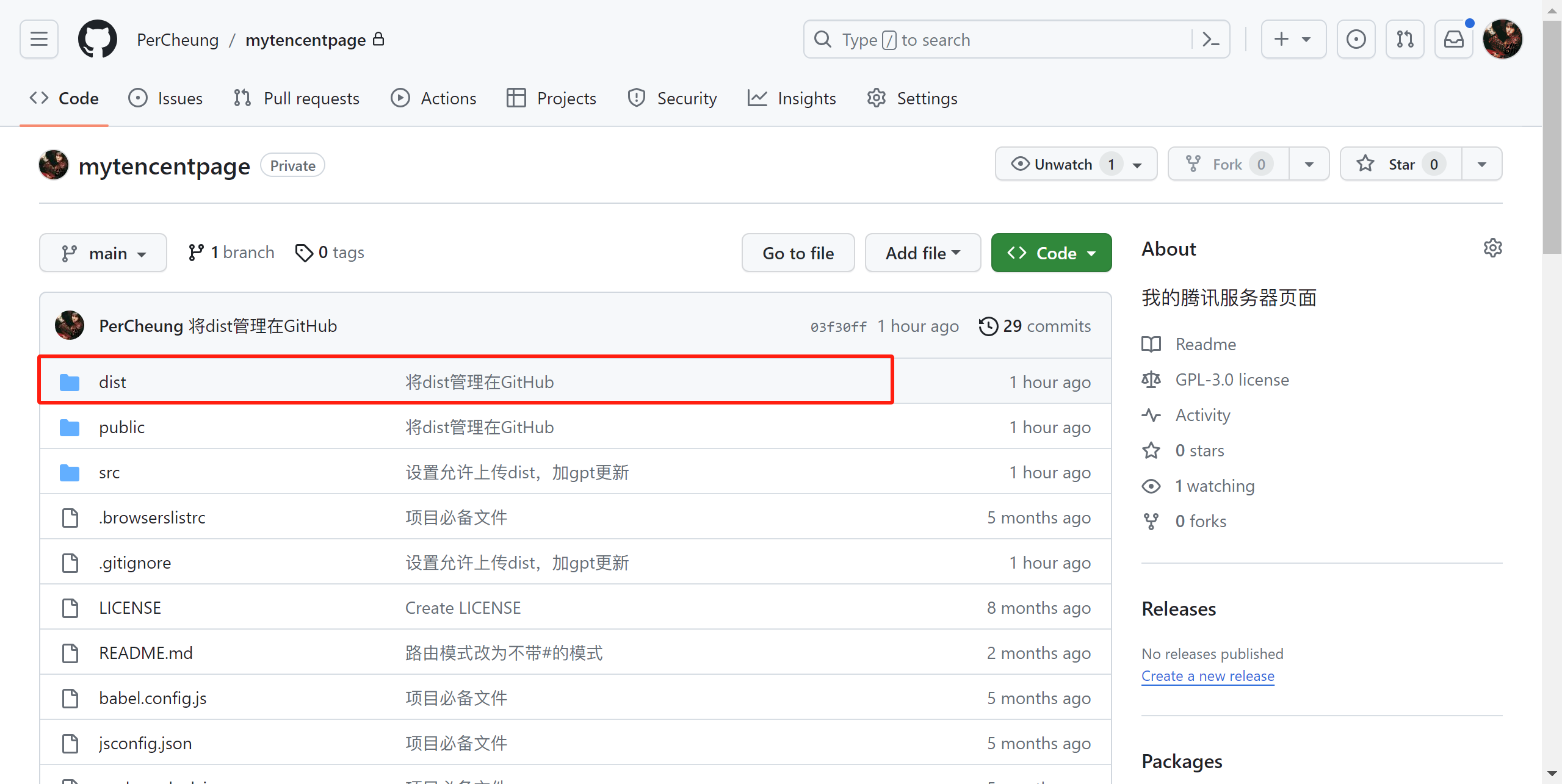
Task: Toggle the Add file dropdown menu
Action: coord(921,253)
